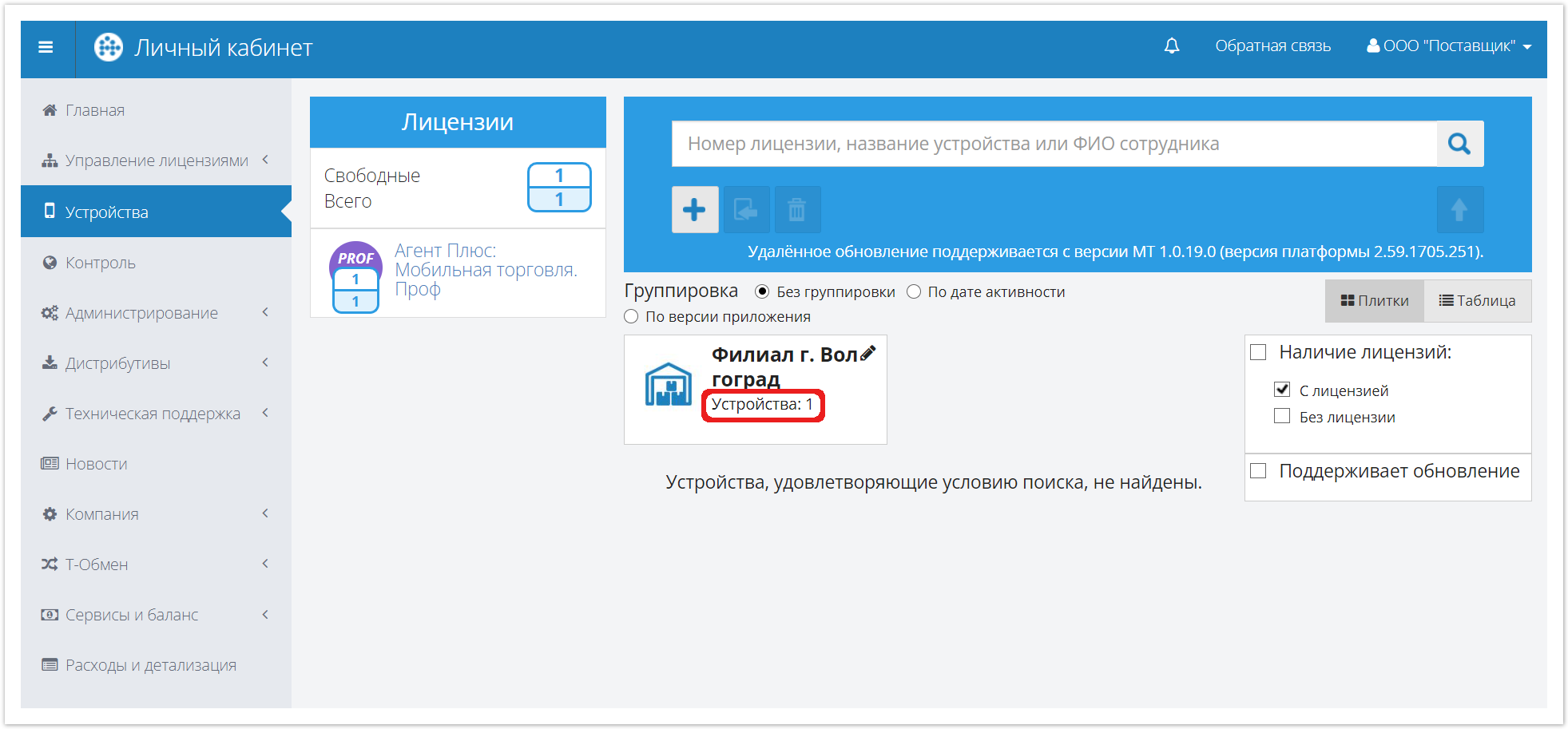The height and width of the screenshot is (729, 1568).
Task: Enable 'Поддерживает обновление' checkbox
Action: click(x=1259, y=471)
